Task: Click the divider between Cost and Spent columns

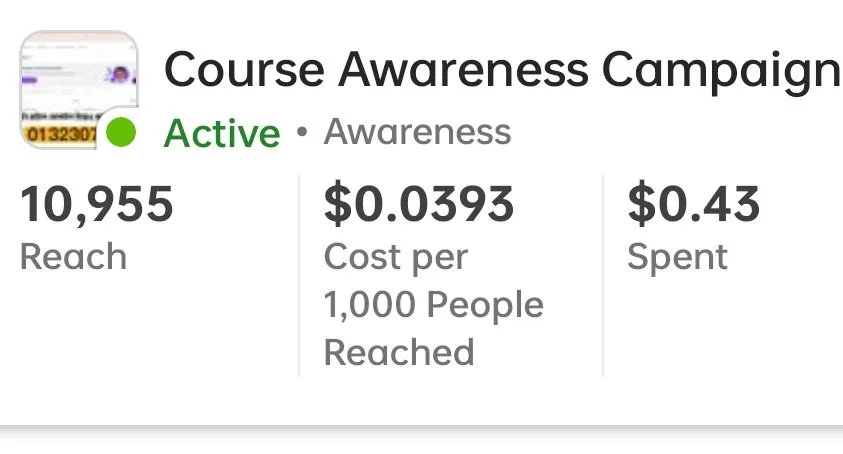Action: pos(603,275)
